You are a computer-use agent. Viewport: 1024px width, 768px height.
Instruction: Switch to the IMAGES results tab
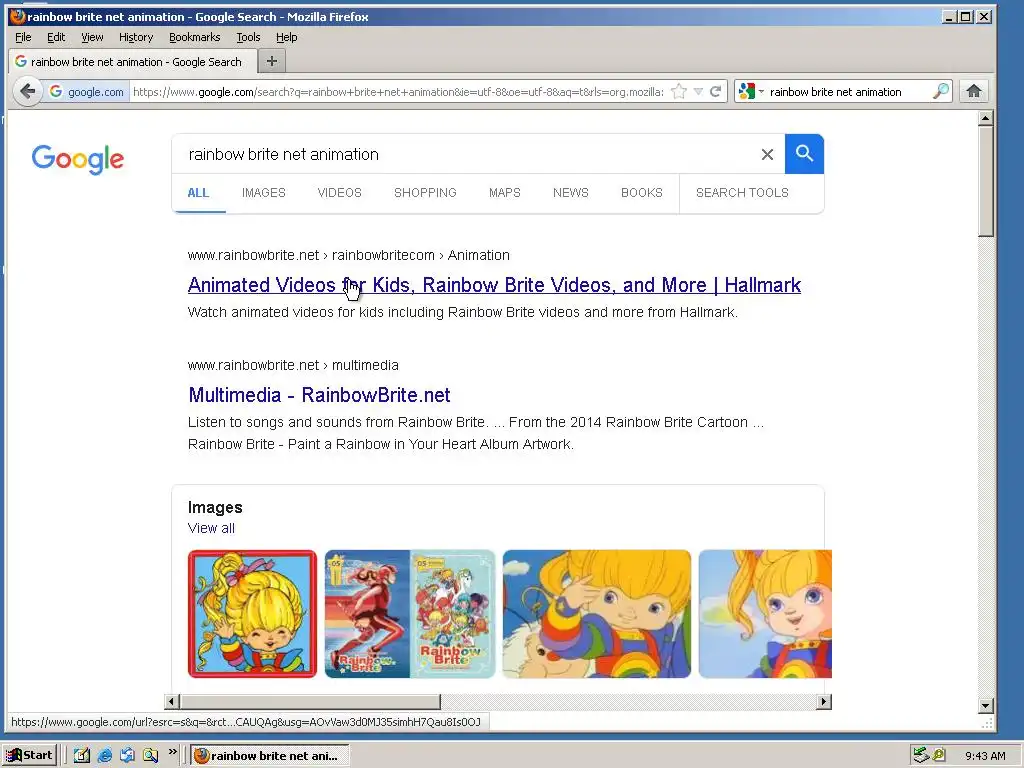point(264,193)
